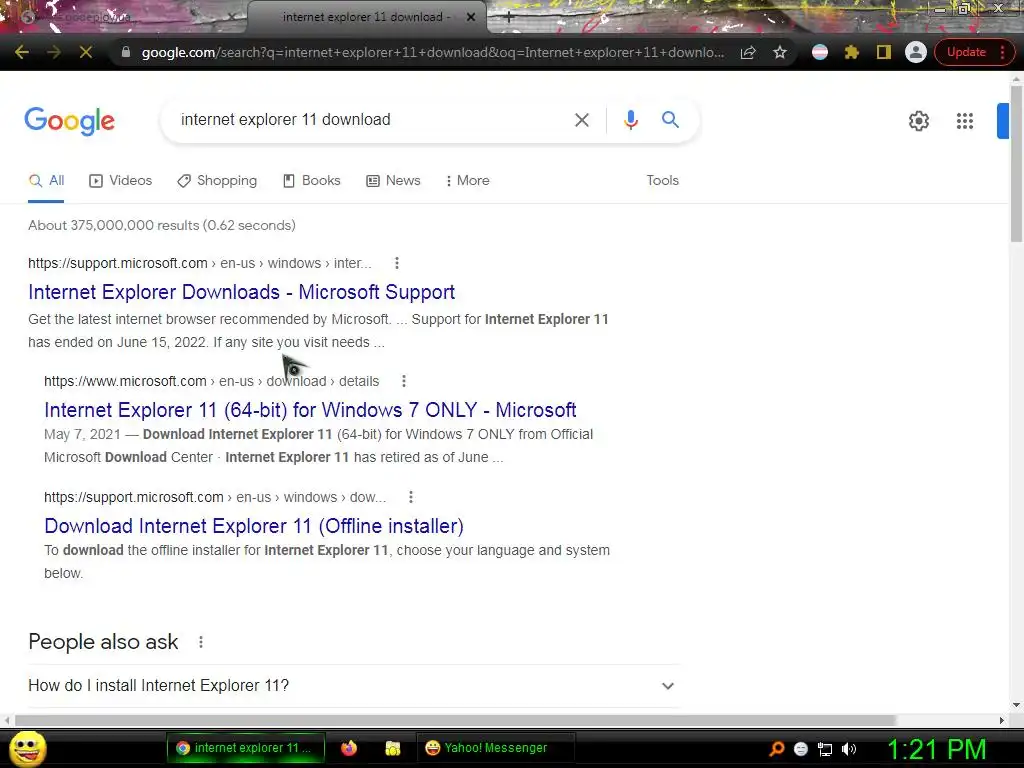Click the striped round extension icon
This screenshot has height=768, width=1024.
pos(820,52)
